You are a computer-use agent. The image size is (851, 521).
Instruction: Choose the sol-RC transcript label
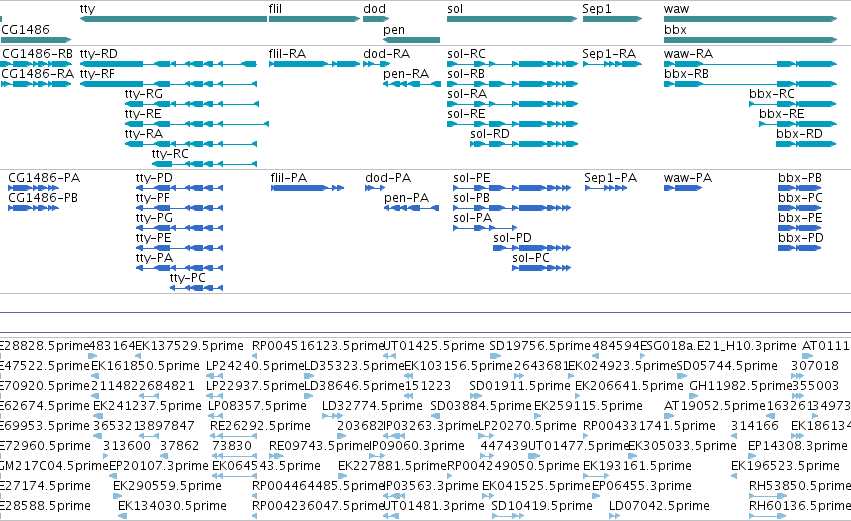[466, 53]
